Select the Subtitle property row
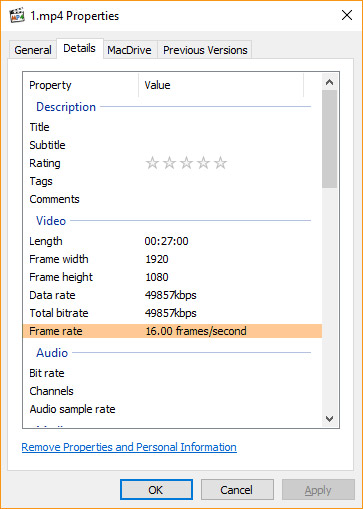363x509 pixels. 172,145
